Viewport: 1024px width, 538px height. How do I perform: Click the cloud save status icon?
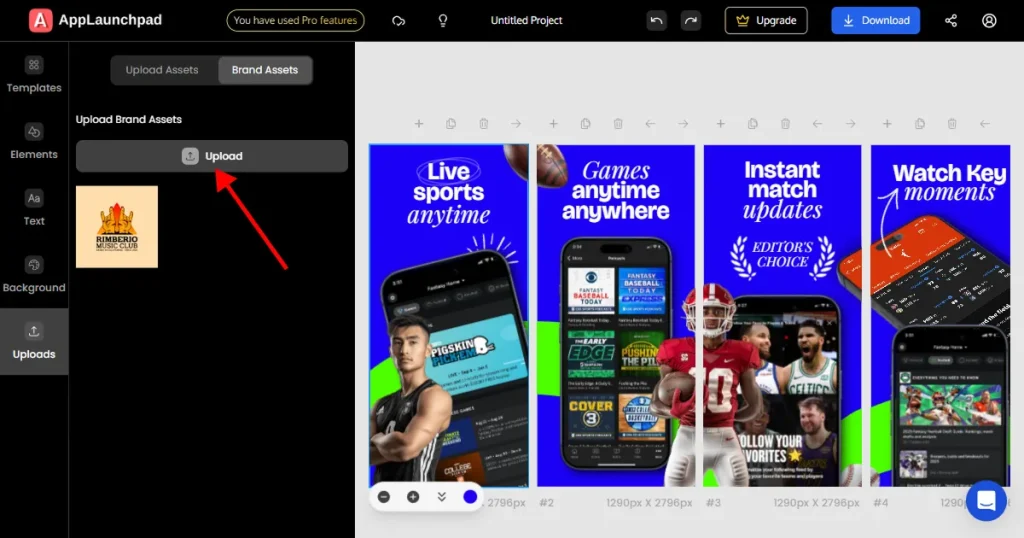coord(399,20)
